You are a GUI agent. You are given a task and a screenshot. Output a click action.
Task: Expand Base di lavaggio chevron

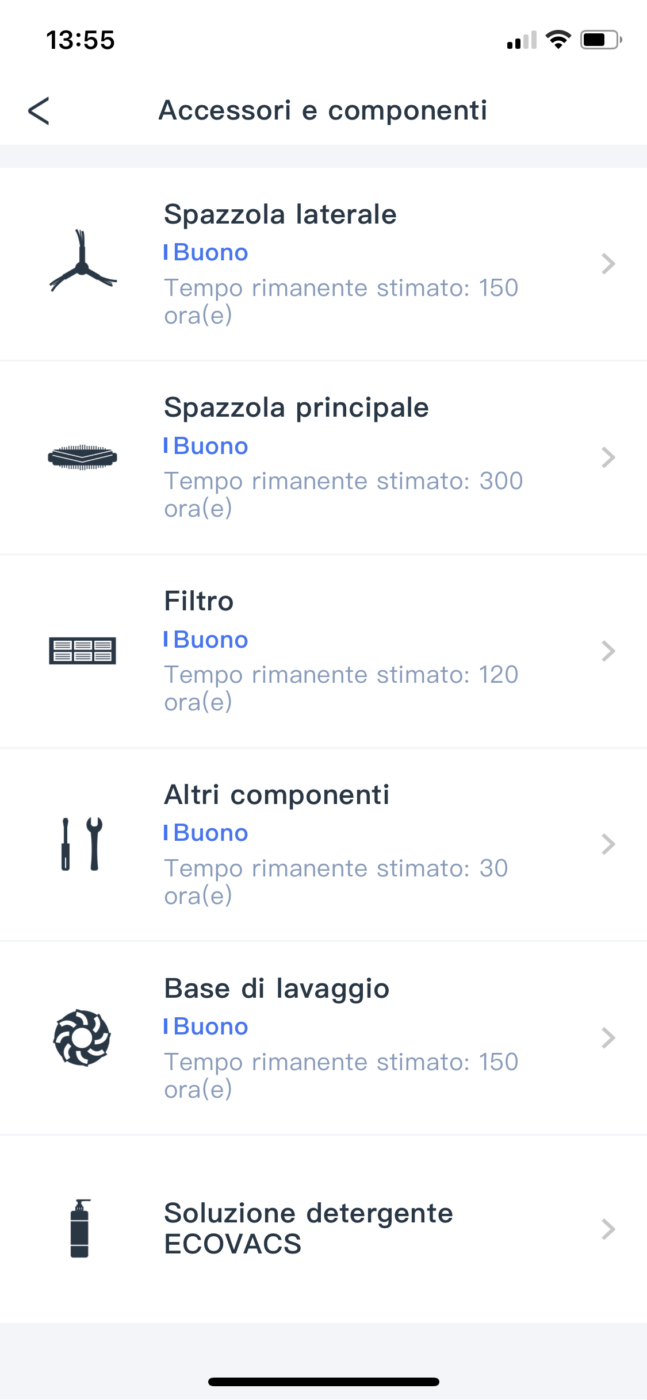pos(608,1038)
